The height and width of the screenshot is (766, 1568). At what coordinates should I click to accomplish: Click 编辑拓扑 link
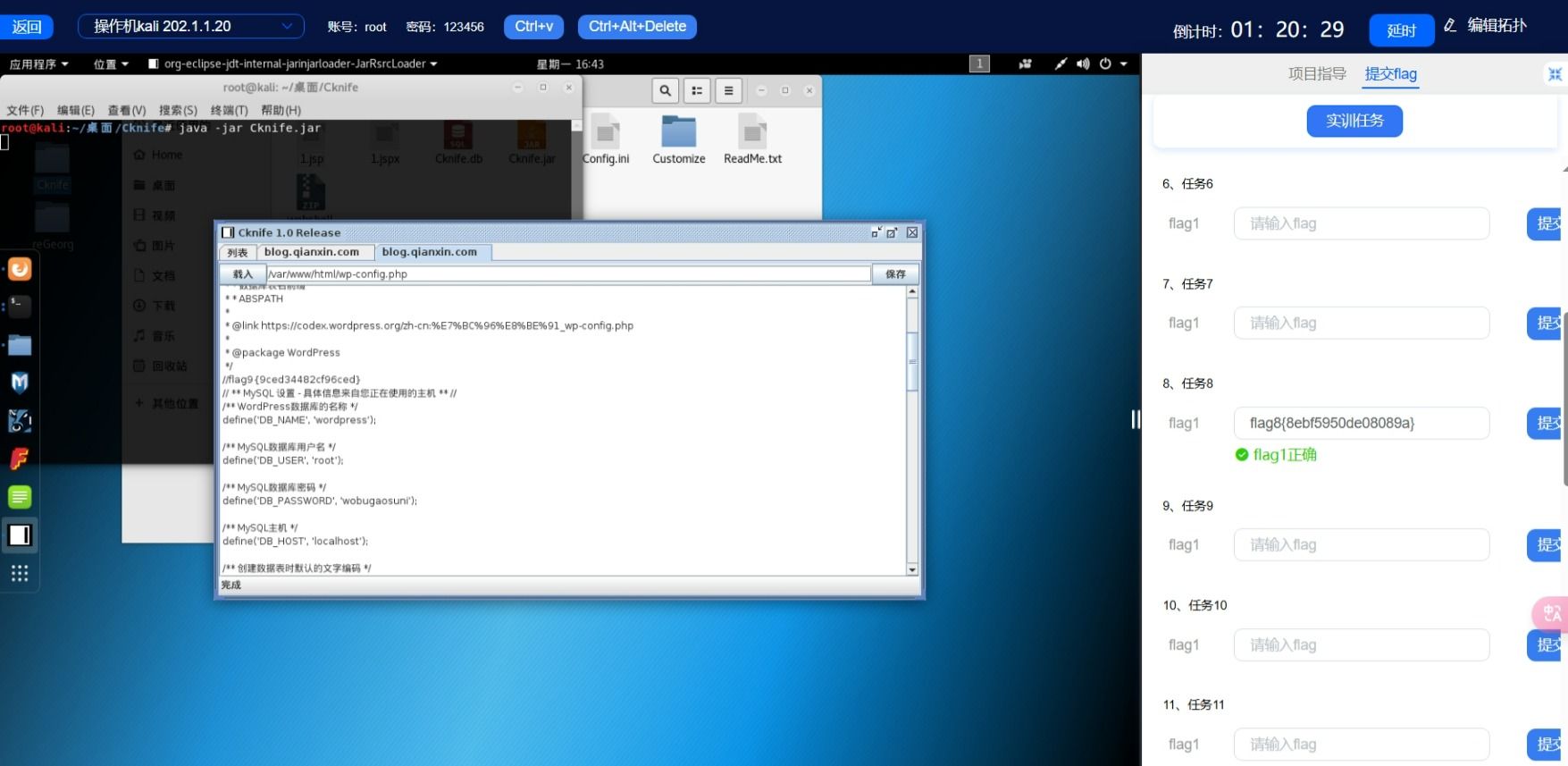(1486, 26)
